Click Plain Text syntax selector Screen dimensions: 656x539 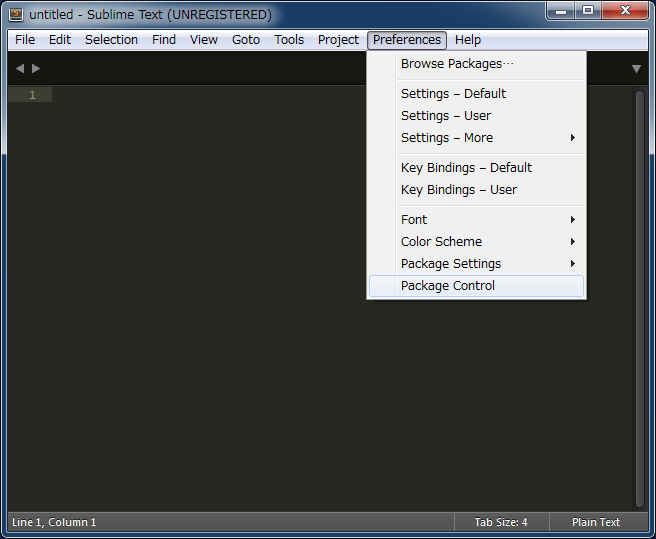(x=596, y=522)
